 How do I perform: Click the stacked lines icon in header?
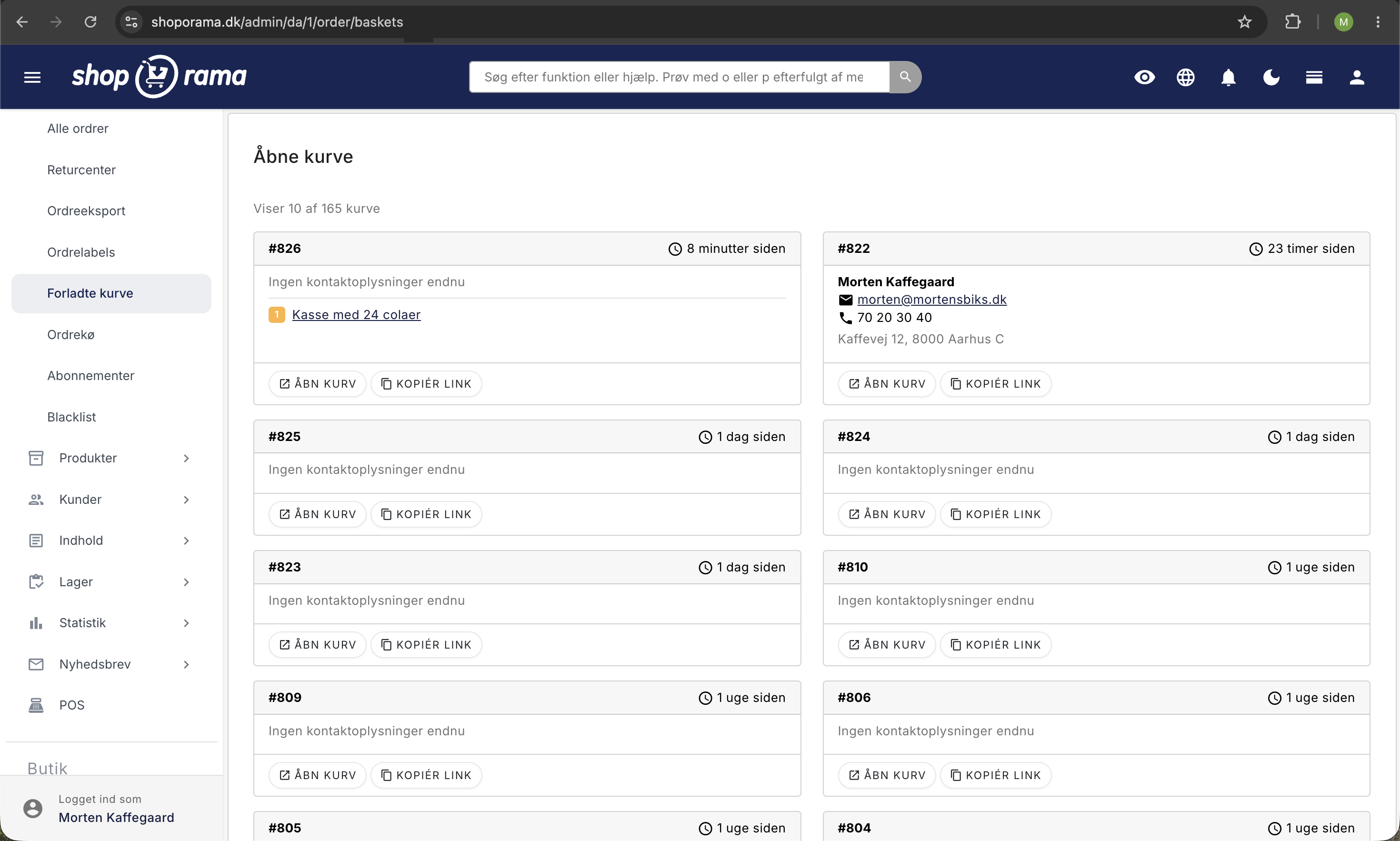point(1314,77)
